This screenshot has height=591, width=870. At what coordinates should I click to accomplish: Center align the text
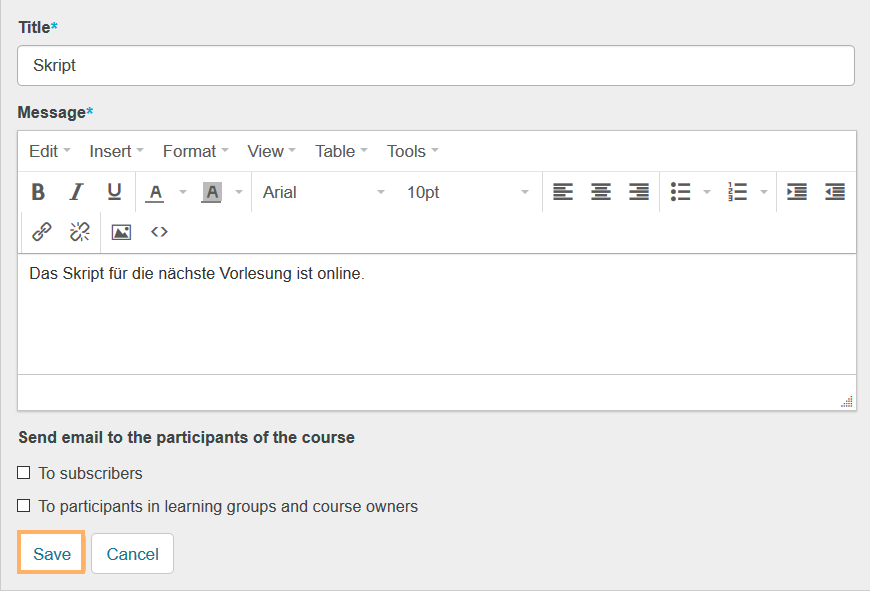pos(601,192)
